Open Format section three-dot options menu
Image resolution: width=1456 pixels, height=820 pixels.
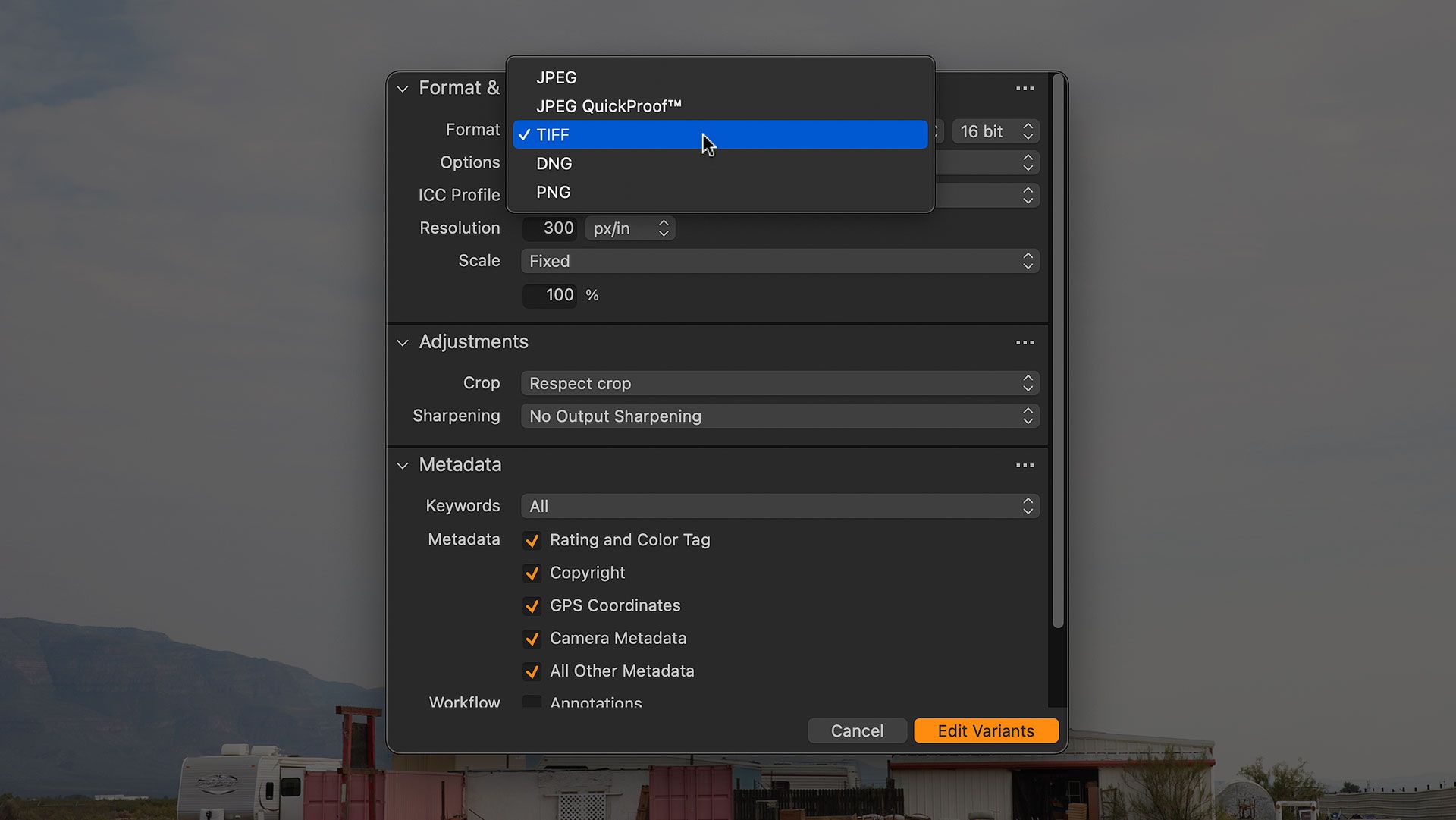coord(1025,89)
